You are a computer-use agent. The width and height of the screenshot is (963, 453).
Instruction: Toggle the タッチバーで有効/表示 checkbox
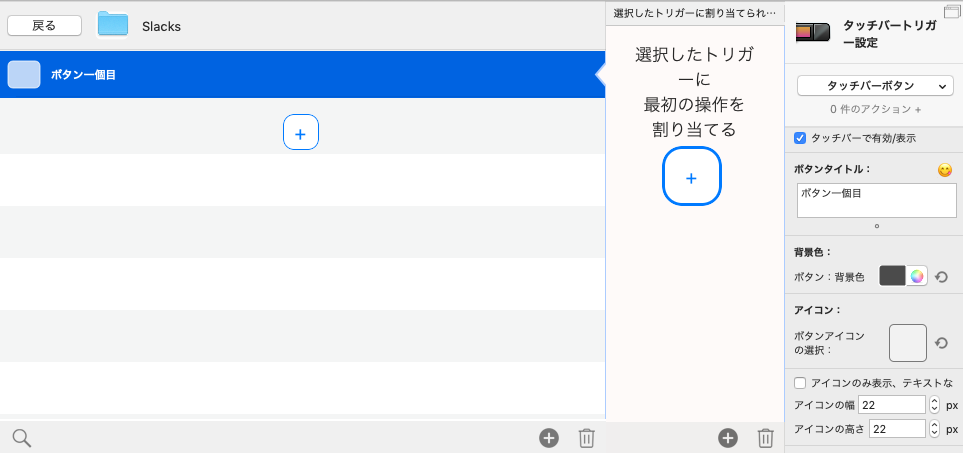click(x=800, y=138)
